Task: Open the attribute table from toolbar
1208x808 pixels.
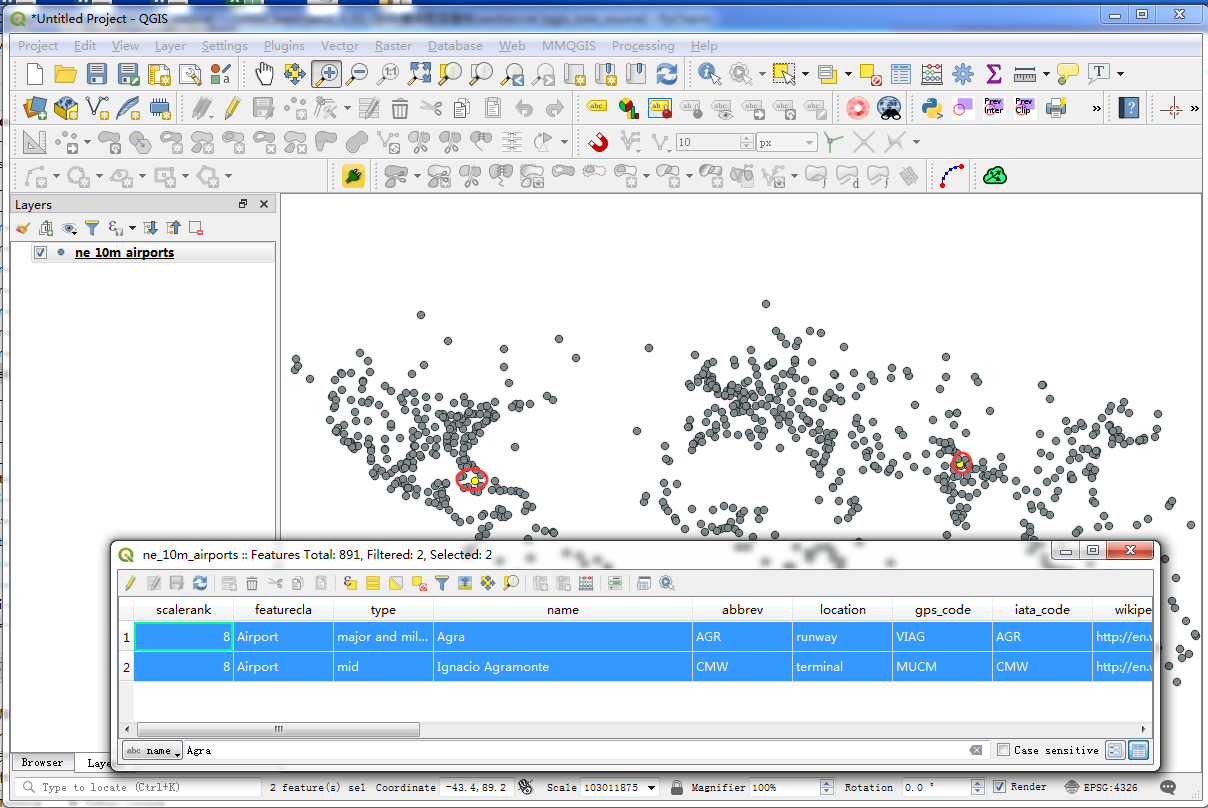Action: pyautogui.click(x=901, y=73)
